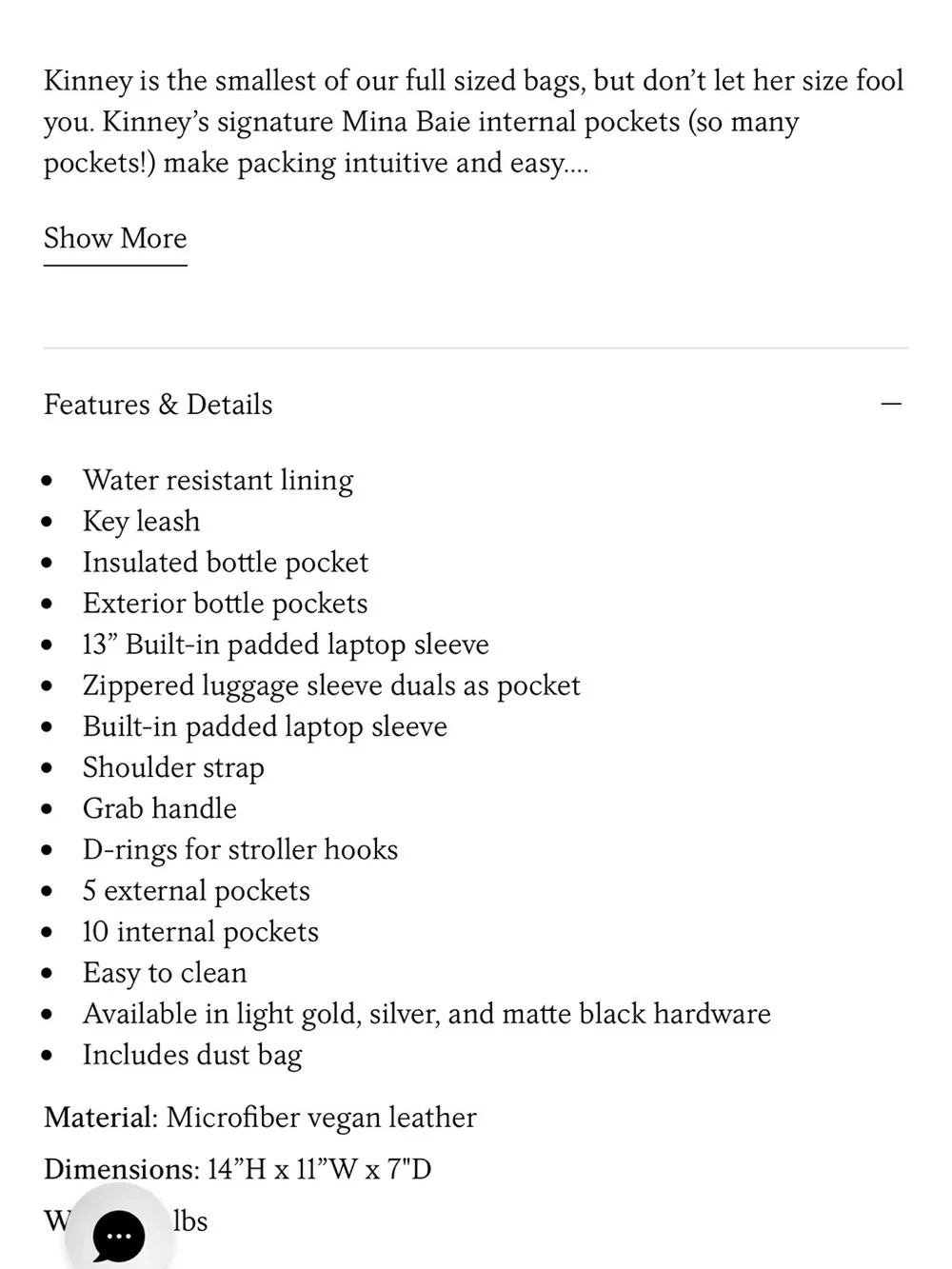Select the 10 internal pockets item

[201, 931]
